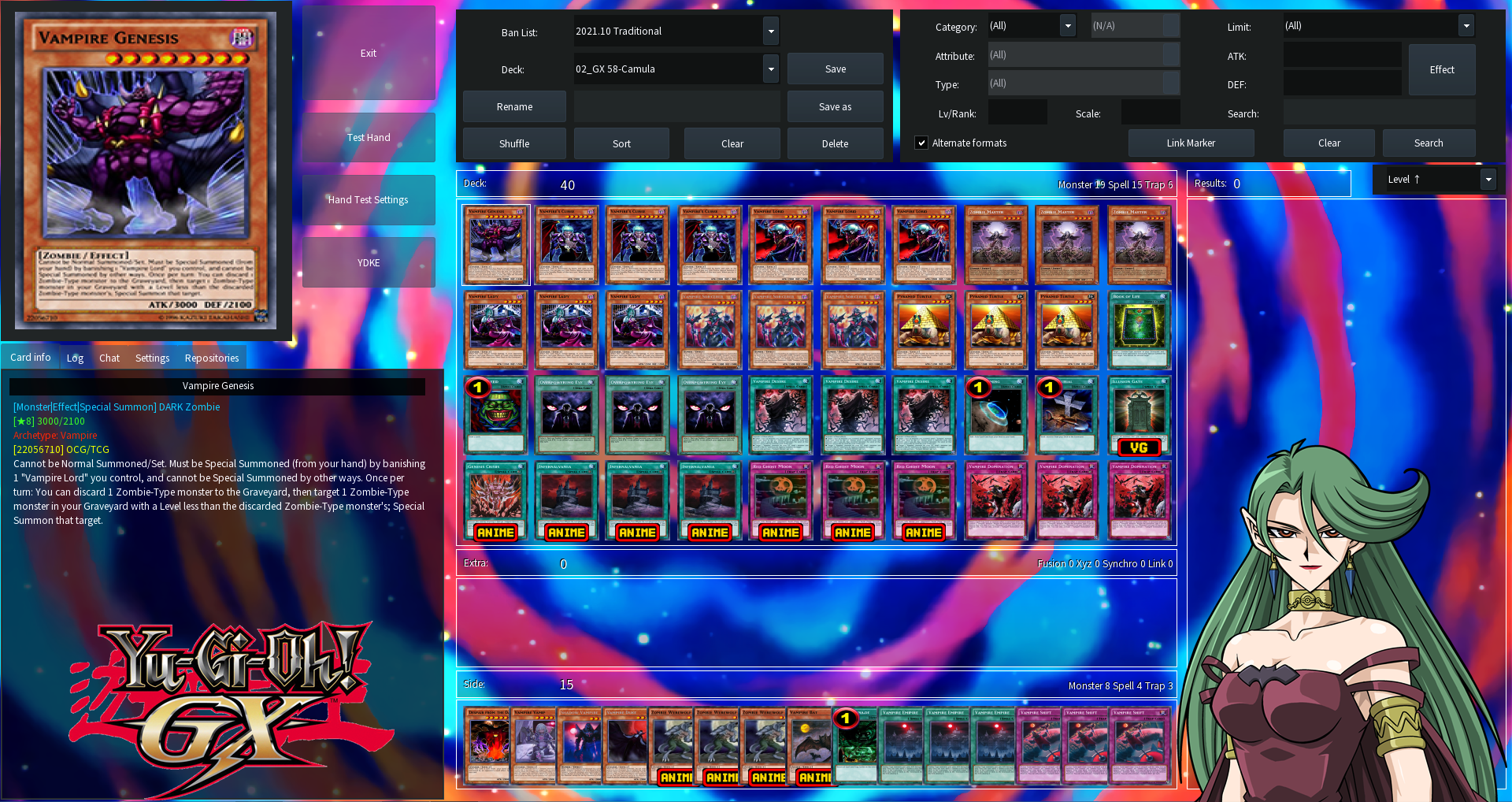The height and width of the screenshot is (802, 1512).
Task: Select the Vampire Genesis card in the main deck
Action: [x=495, y=245]
